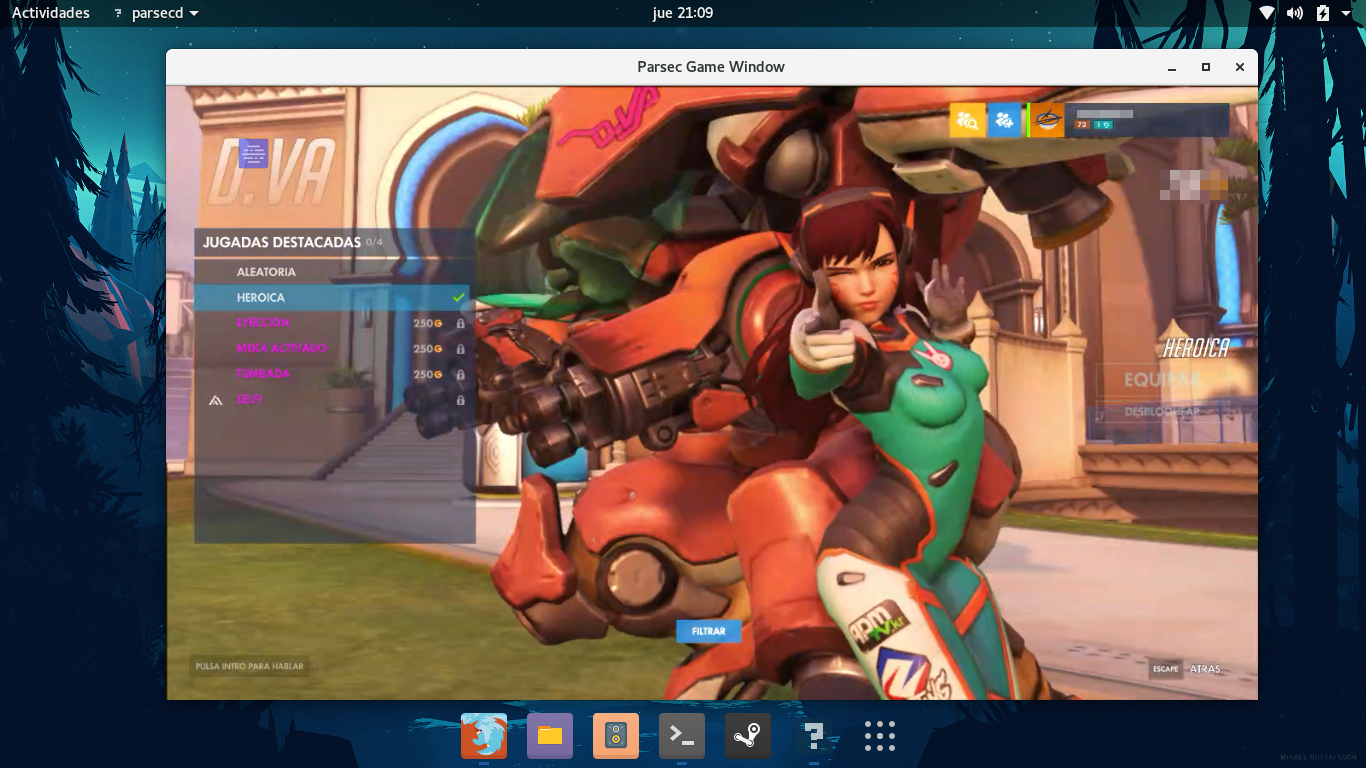Click the jue 21:09 clock
1366x768 pixels.
click(x=683, y=13)
